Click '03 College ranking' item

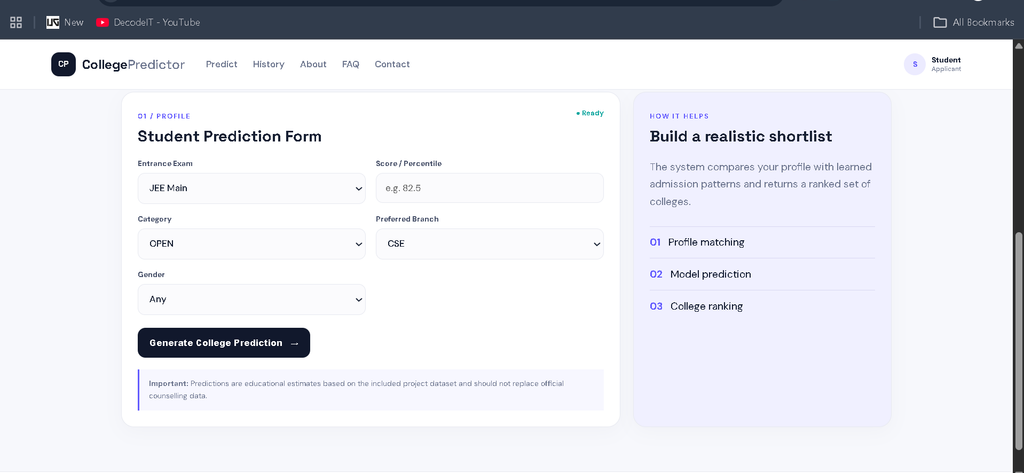point(762,306)
